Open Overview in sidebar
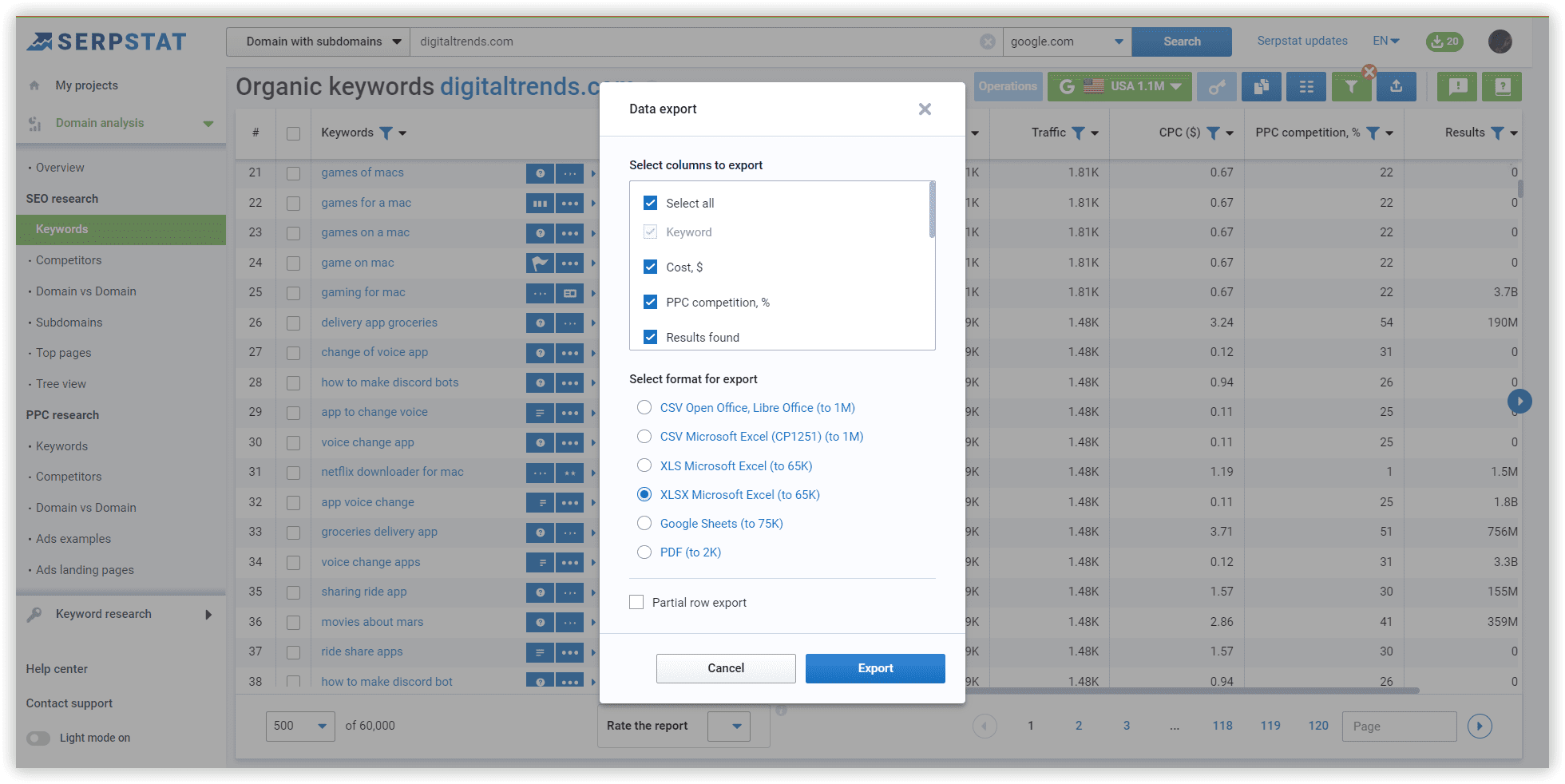This screenshot has height=784, width=1565. pos(60,168)
